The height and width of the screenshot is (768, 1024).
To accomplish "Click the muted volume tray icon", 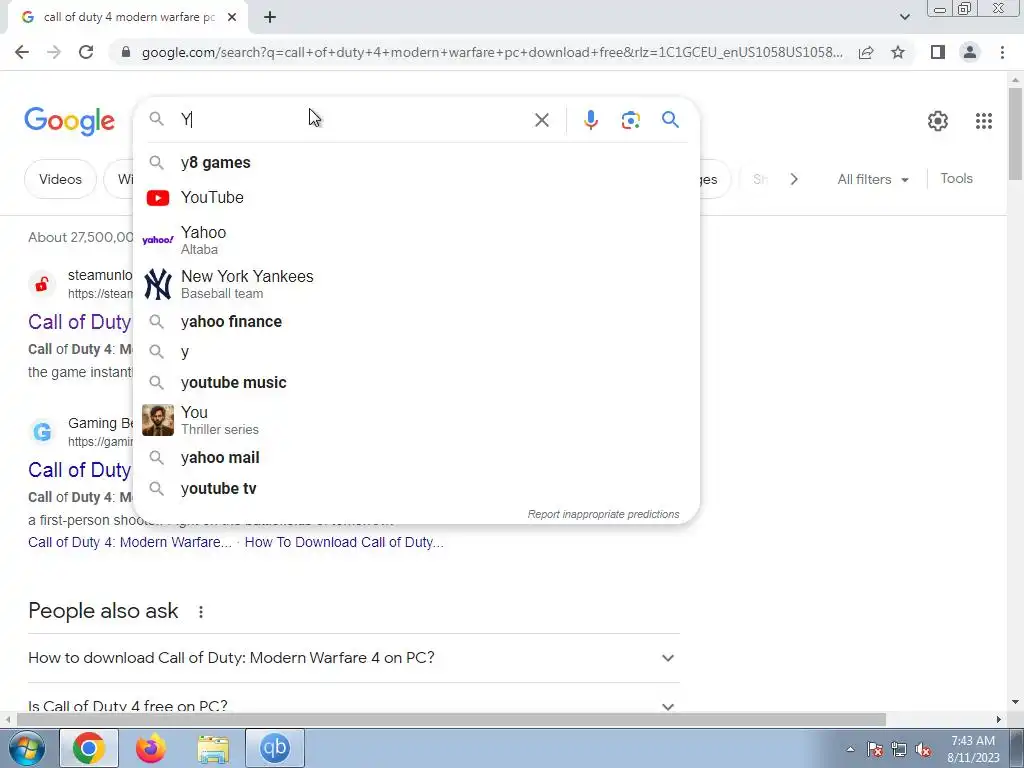I will pos(923,750).
